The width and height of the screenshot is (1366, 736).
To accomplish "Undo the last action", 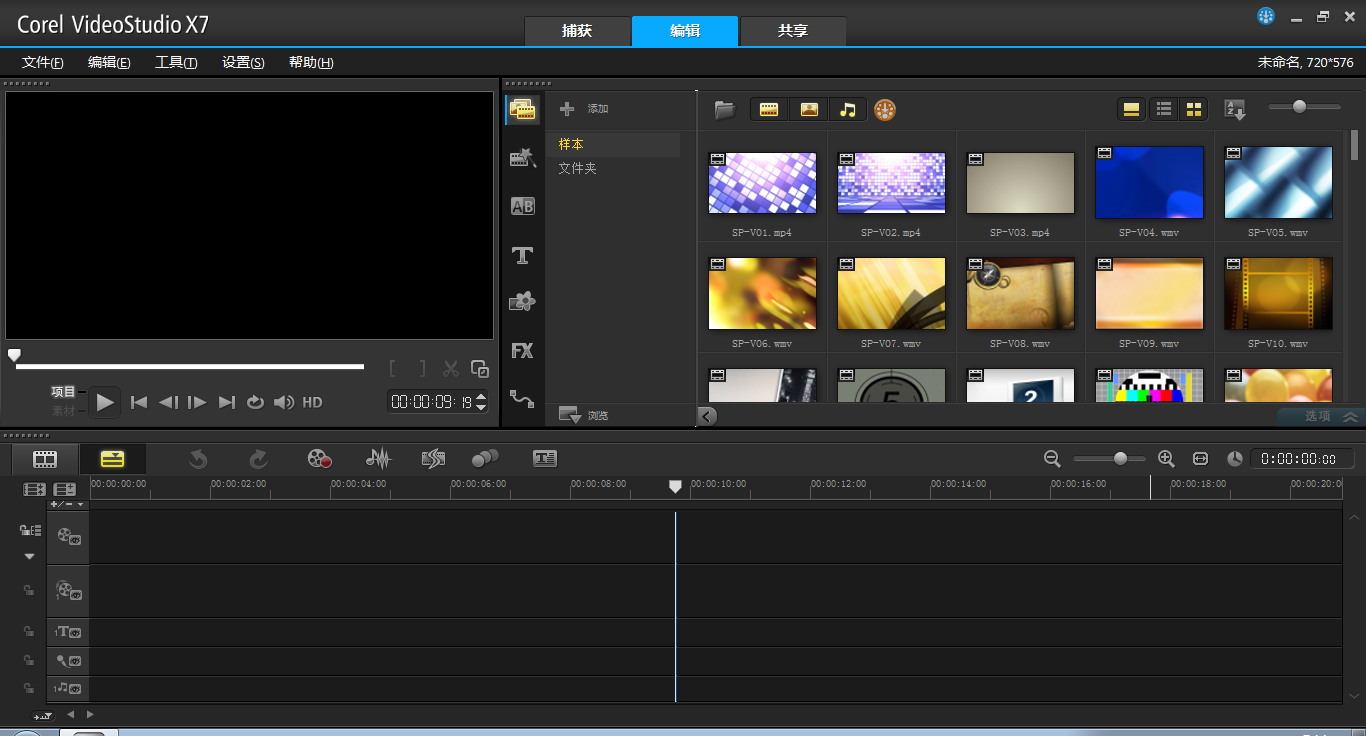I will coord(198,459).
